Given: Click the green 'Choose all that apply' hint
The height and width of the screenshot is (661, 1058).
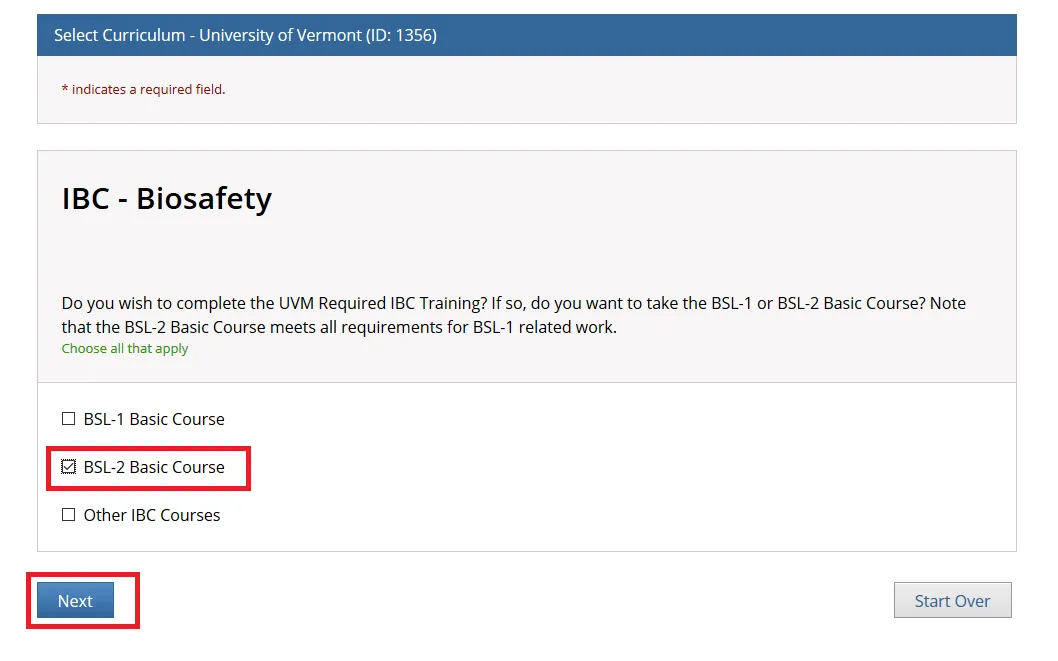Looking at the screenshot, I should [125, 349].
